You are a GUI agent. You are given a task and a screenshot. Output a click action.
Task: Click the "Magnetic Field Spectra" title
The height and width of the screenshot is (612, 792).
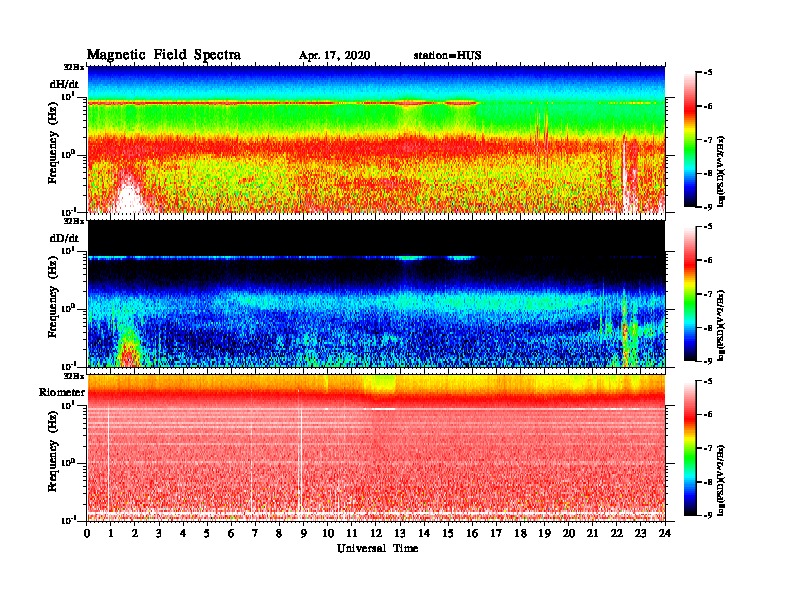click(164, 55)
